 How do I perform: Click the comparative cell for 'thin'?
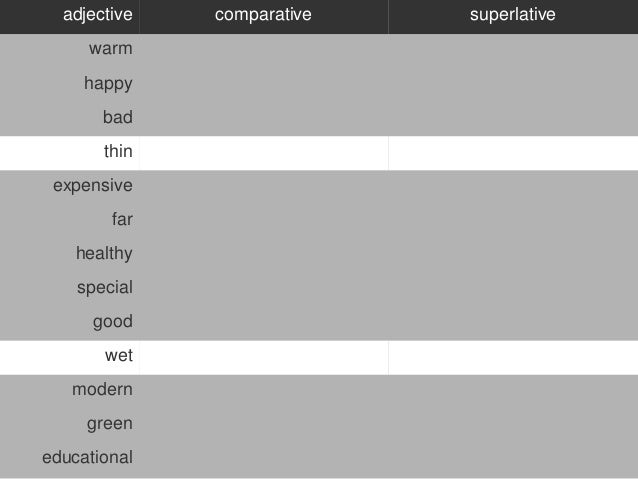click(x=264, y=152)
